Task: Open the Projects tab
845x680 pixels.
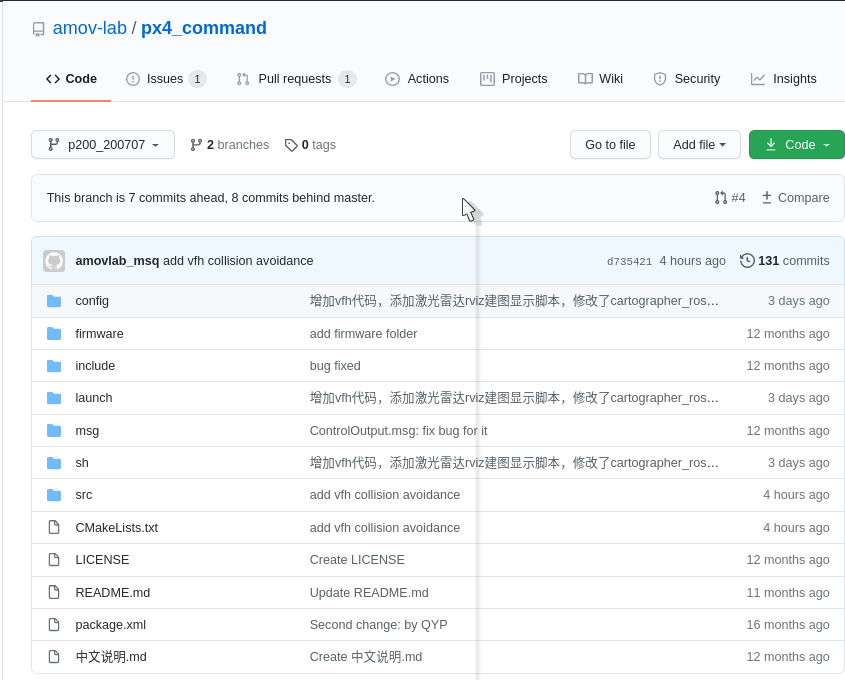Action: click(513, 79)
